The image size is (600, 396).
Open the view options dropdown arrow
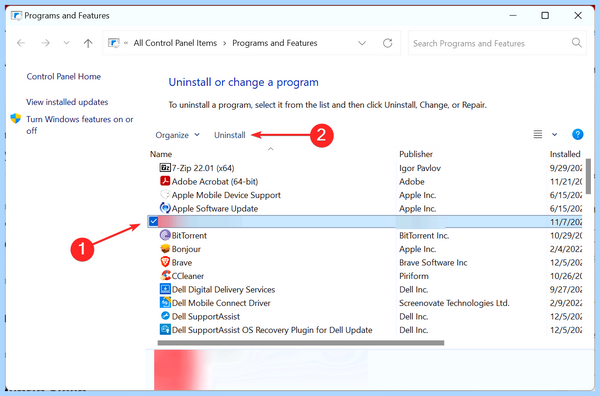(554, 135)
